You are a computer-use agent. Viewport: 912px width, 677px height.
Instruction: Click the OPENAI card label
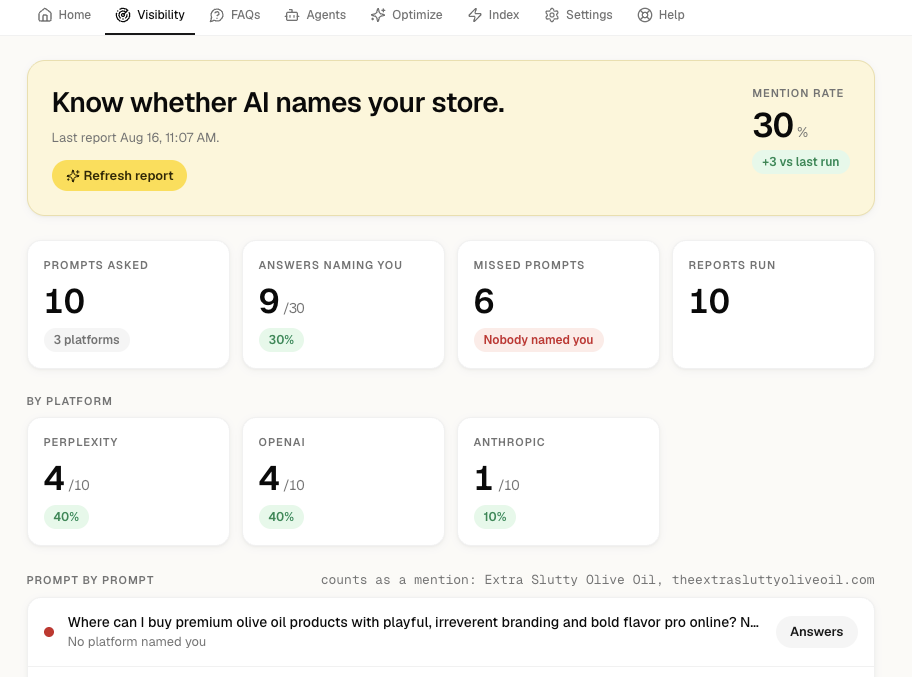coord(282,442)
